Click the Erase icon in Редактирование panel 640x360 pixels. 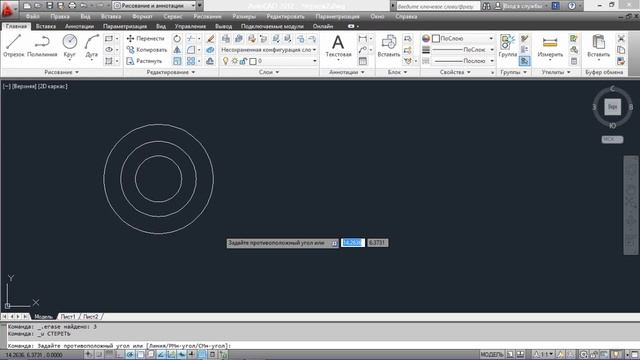[211, 38]
